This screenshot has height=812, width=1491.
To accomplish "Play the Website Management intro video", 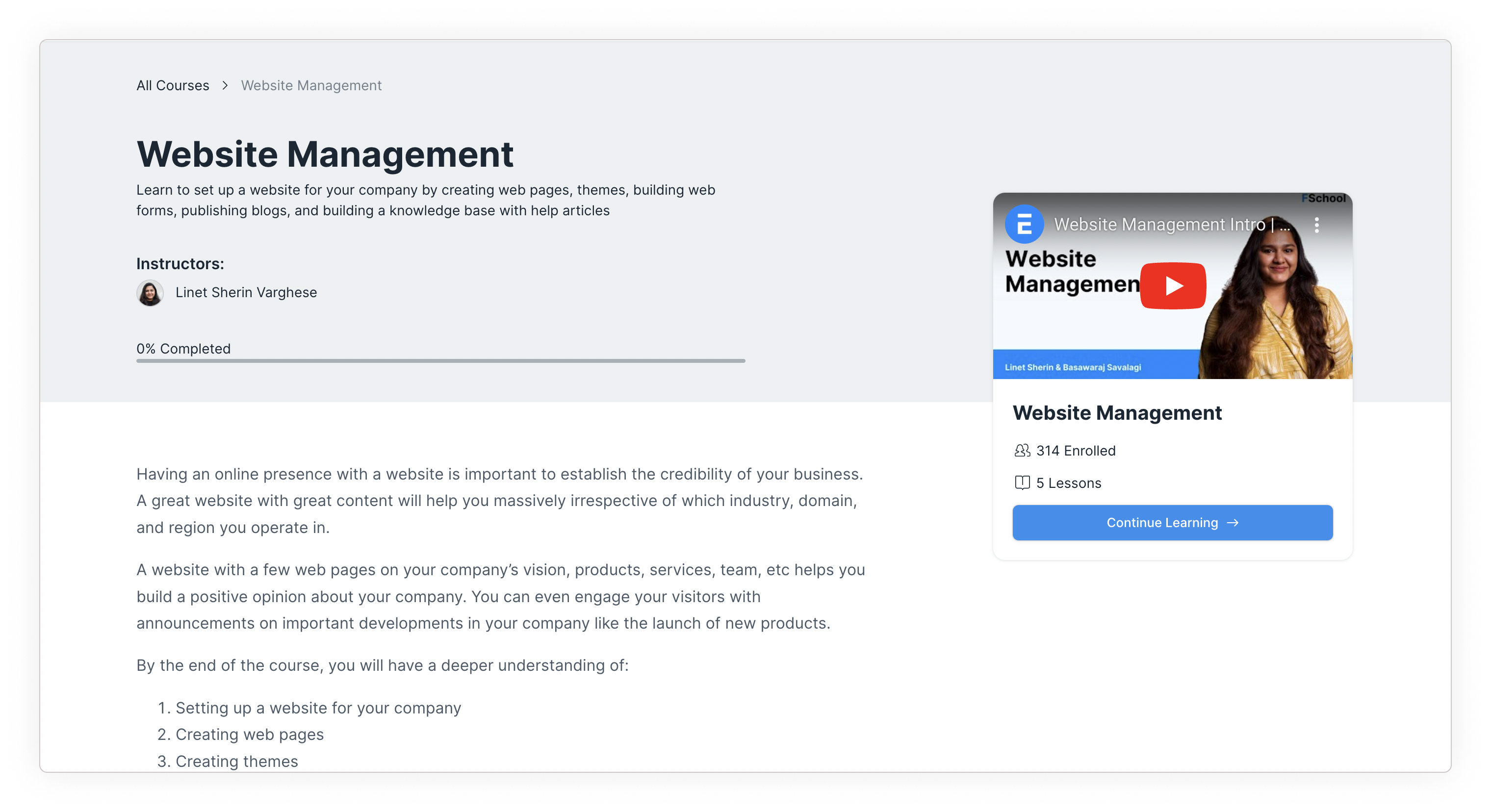I will pyautogui.click(x=1173, y=285).
